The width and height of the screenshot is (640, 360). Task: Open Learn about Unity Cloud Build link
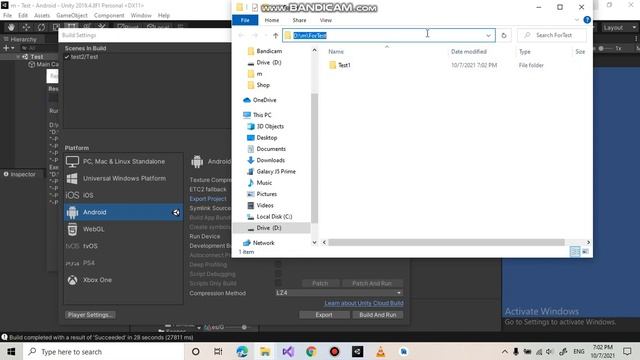click(364, 303)
